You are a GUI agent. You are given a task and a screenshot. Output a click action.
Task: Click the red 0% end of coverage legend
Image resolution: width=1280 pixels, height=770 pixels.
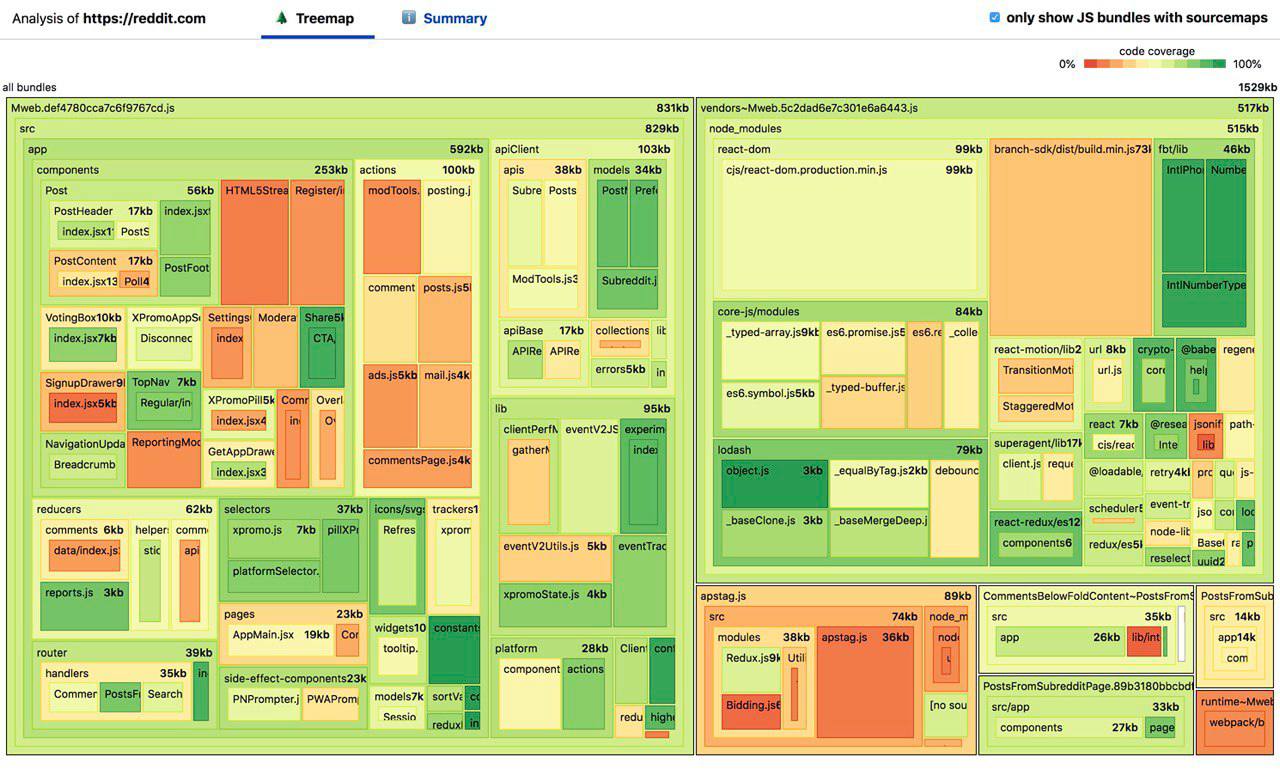[1090, 64]
